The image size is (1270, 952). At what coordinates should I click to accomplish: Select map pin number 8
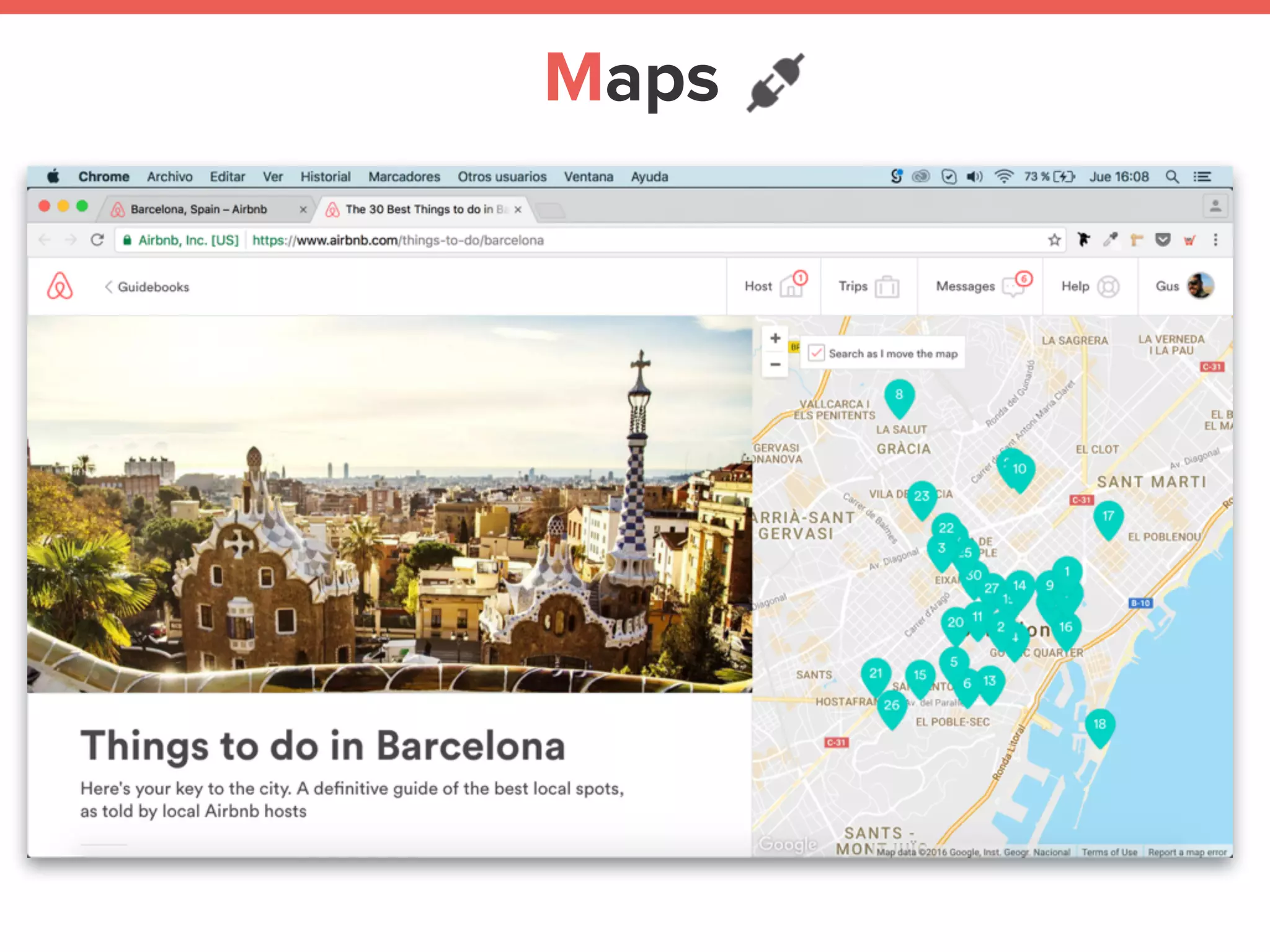click(x=899, y=397)
